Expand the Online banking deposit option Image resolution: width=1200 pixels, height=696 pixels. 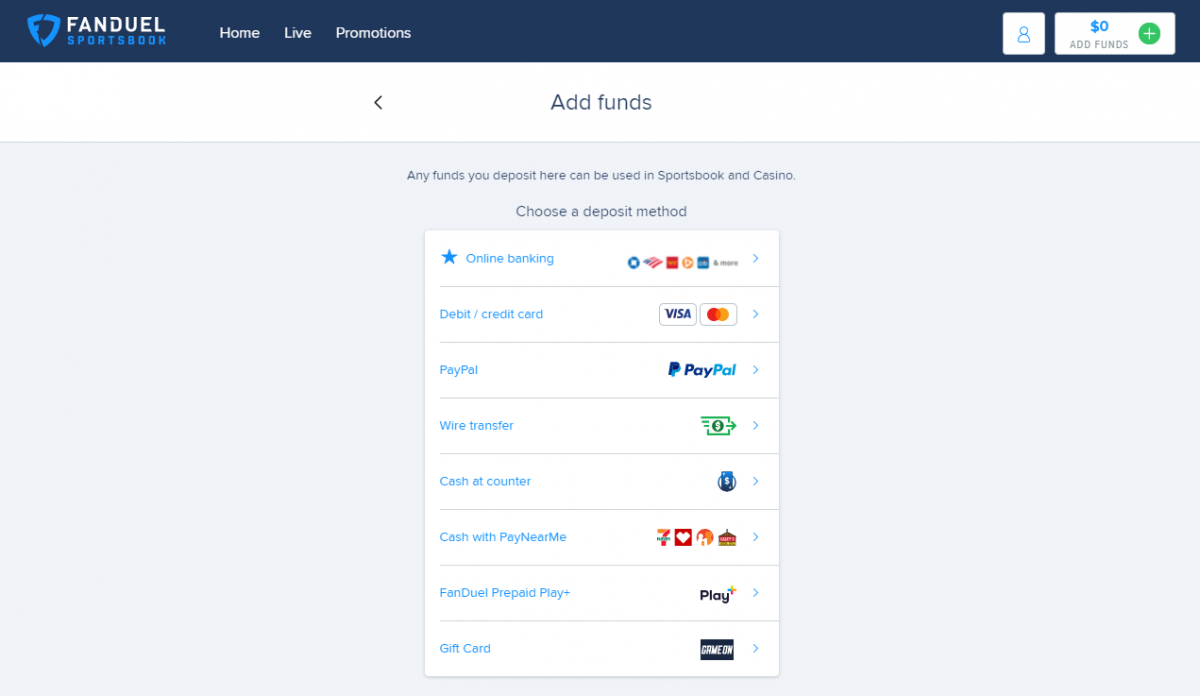coord(756,258)
